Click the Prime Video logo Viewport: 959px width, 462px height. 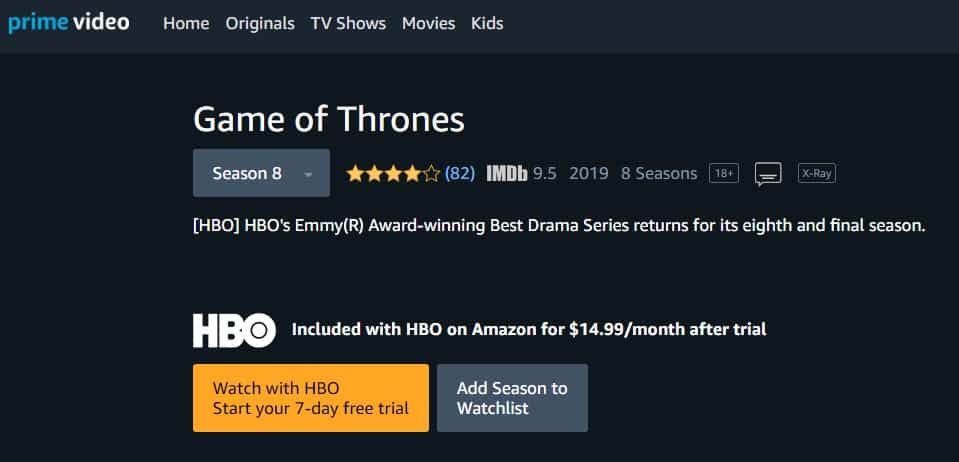pyautogui.click(x=68, y=23)
